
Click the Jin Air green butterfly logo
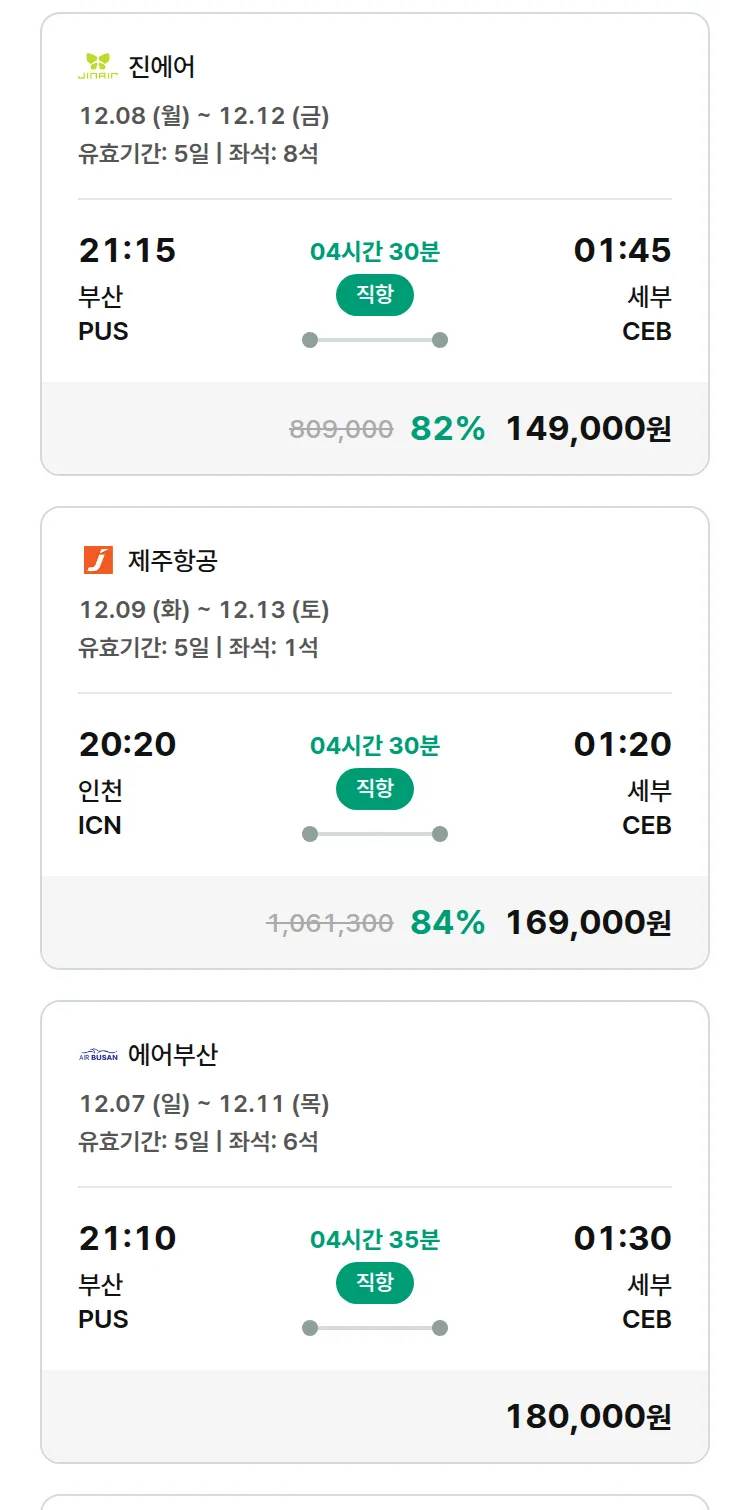click(x=98, y=67)
